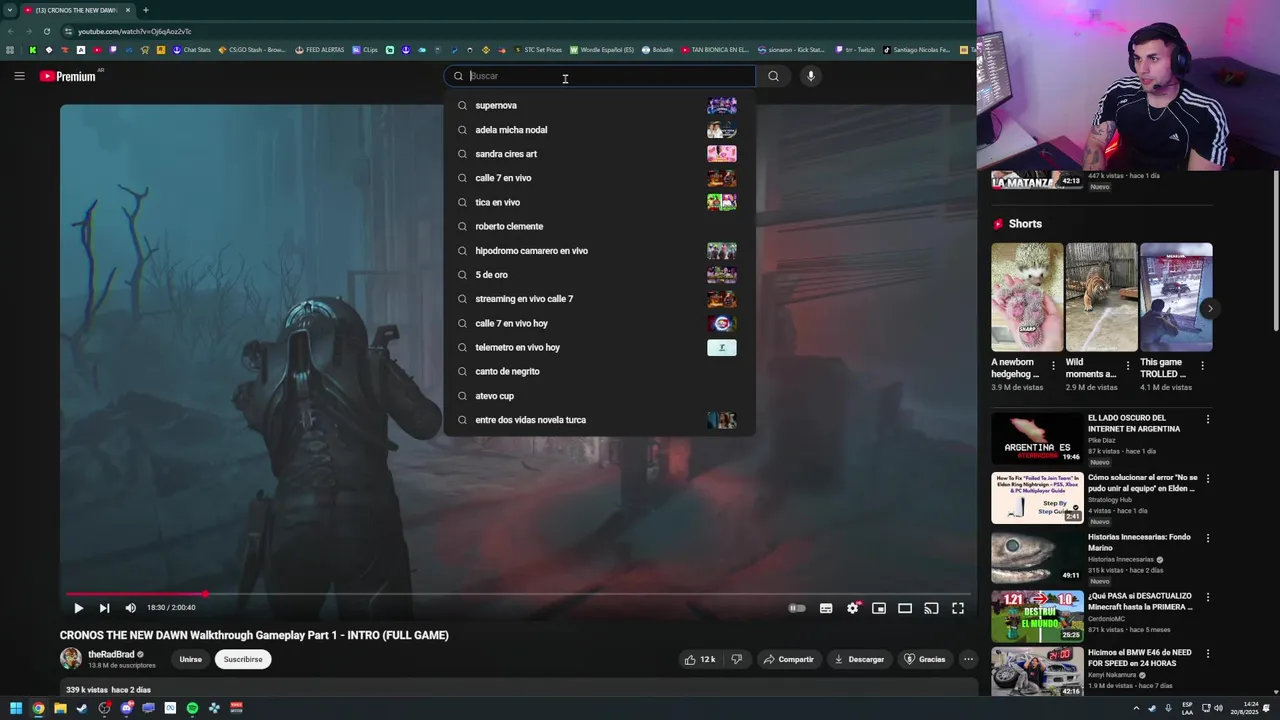Open options for 'Qué PASA si DESACTUALIZO' video

1208,597
